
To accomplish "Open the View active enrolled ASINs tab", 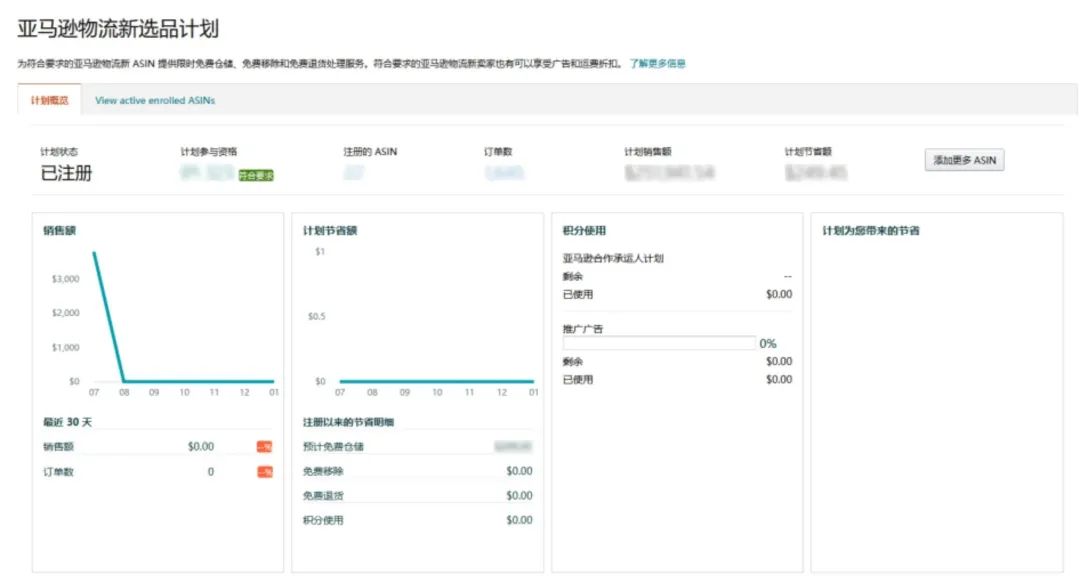I will pos(156,101).
